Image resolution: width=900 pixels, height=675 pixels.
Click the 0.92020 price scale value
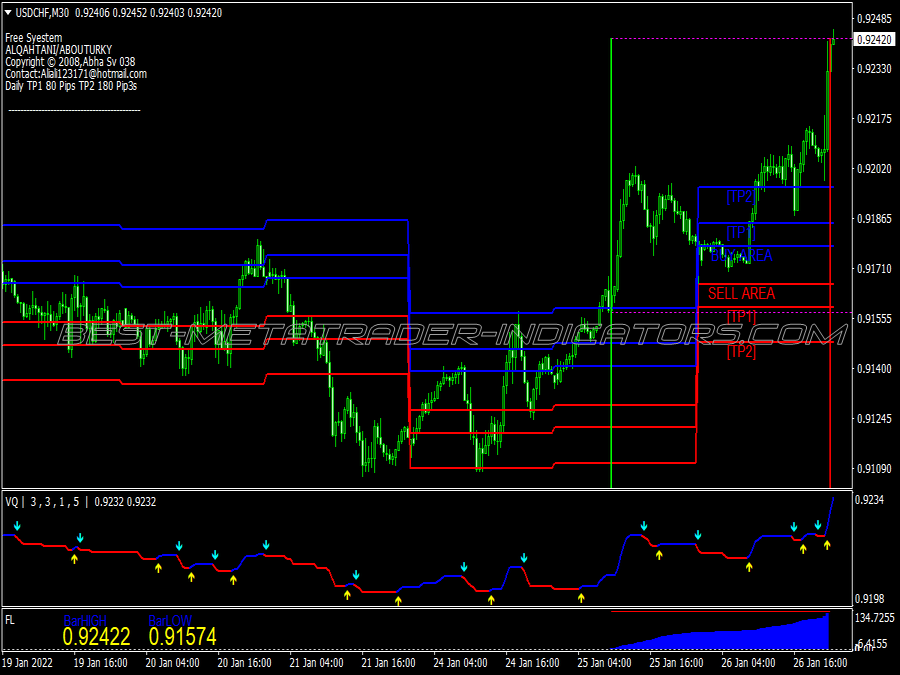874,169
